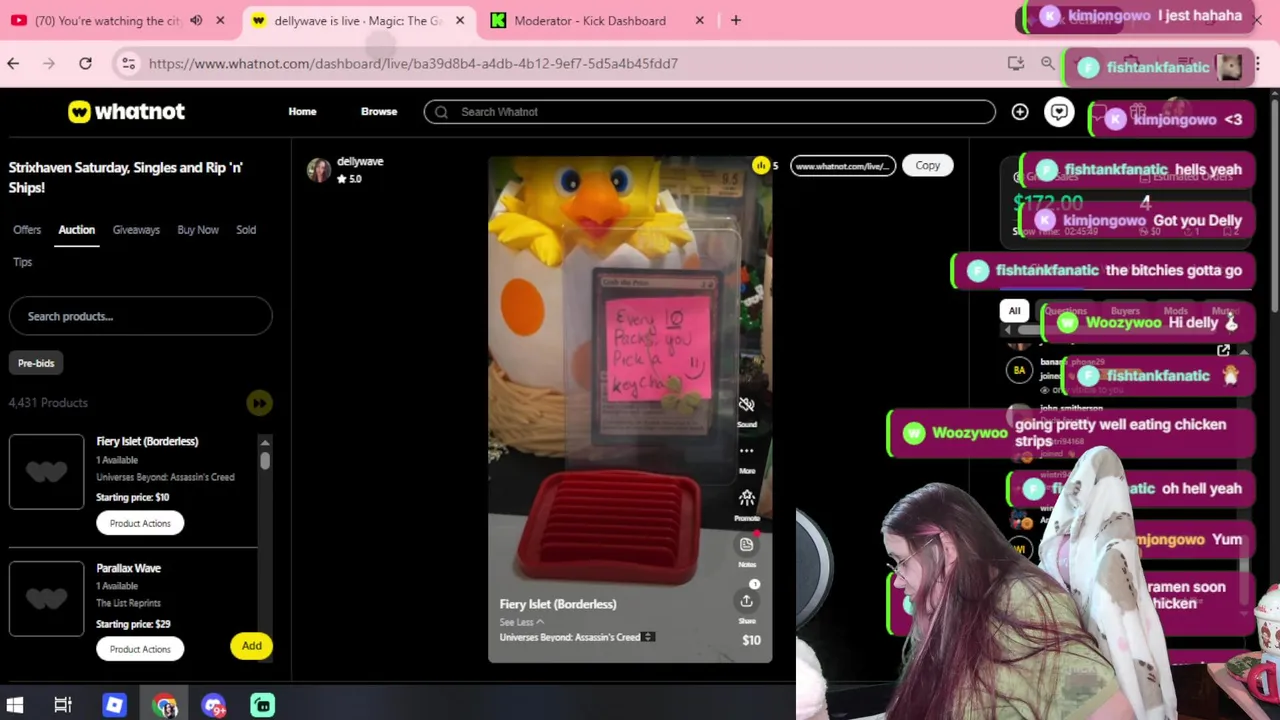Open Product Actions for Parallax Wave
Screen dimensions: 1280x720
point(140,649)
